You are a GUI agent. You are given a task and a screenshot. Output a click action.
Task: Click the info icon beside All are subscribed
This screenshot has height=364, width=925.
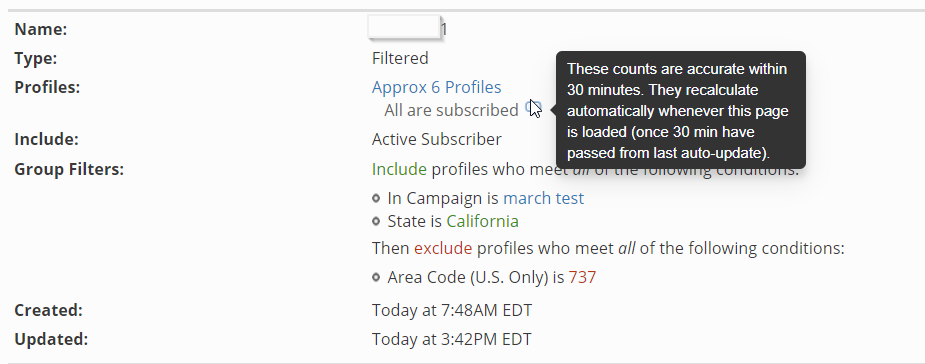(532, 107)
